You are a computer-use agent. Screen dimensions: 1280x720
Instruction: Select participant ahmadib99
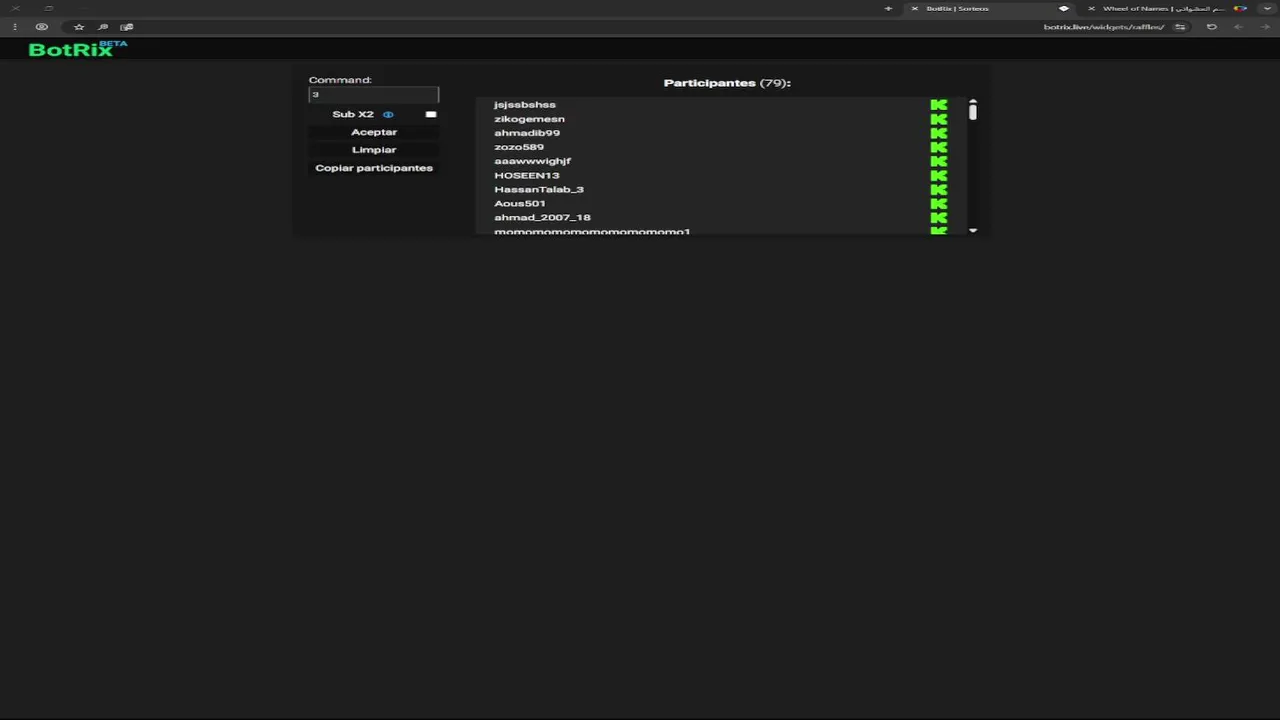pyautogui.click(x=527, y=133)
